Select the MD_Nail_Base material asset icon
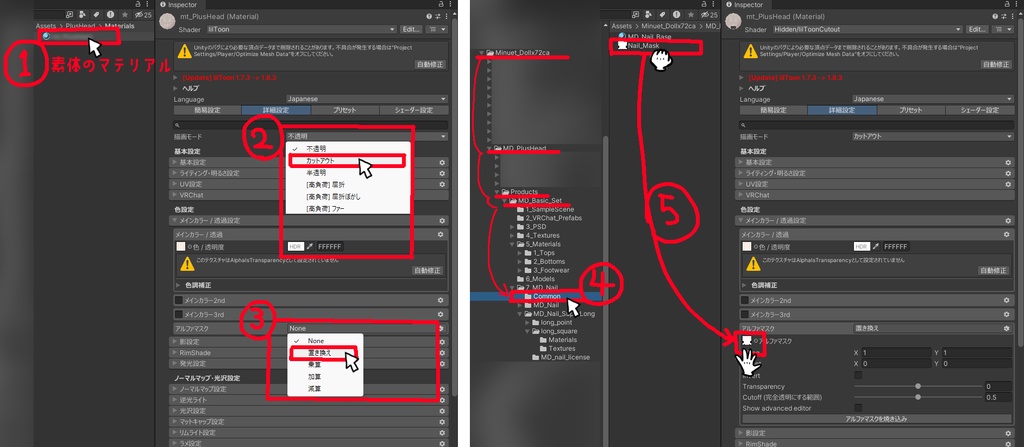The width and height of the screenshot is (1024, 447). click(622, 37)
